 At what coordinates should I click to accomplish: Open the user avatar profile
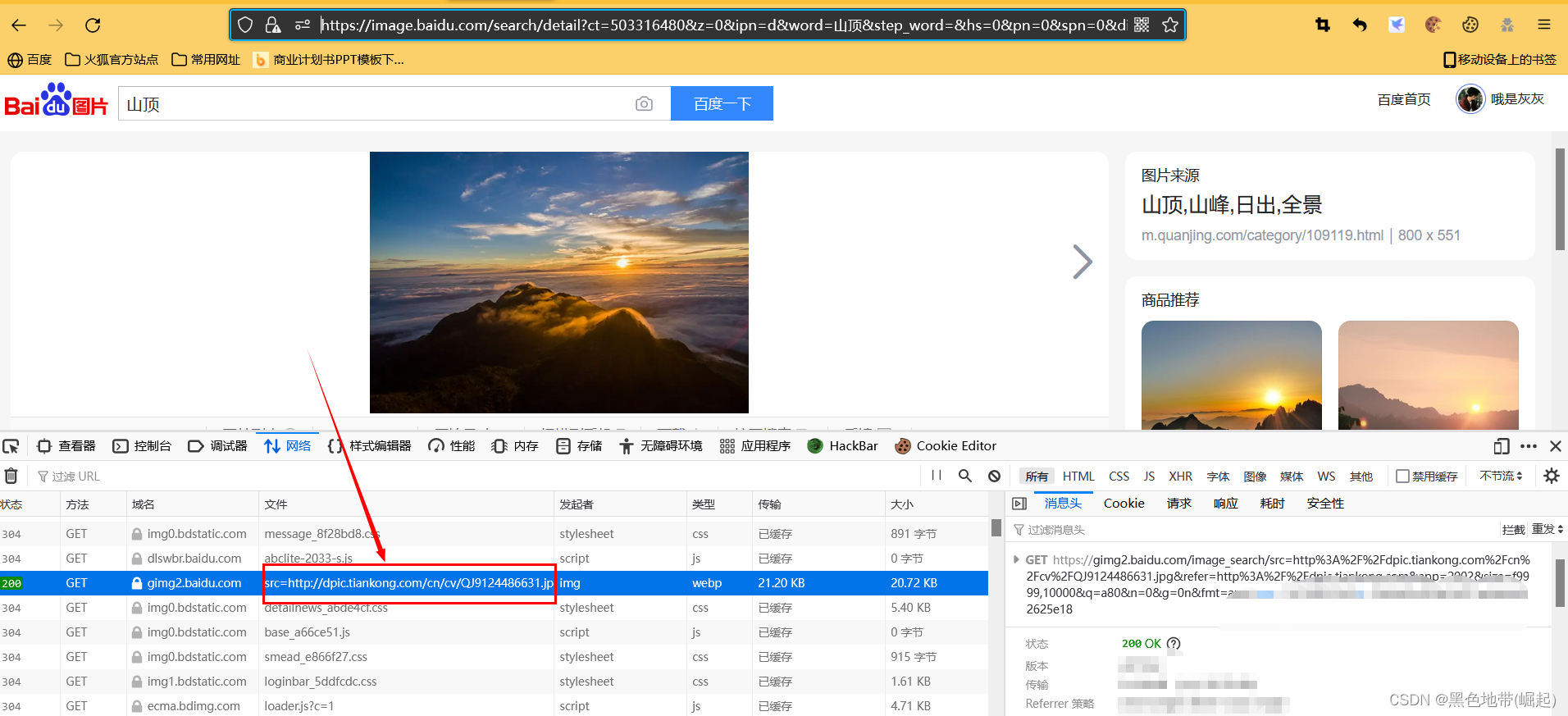tap(1470, 99)
